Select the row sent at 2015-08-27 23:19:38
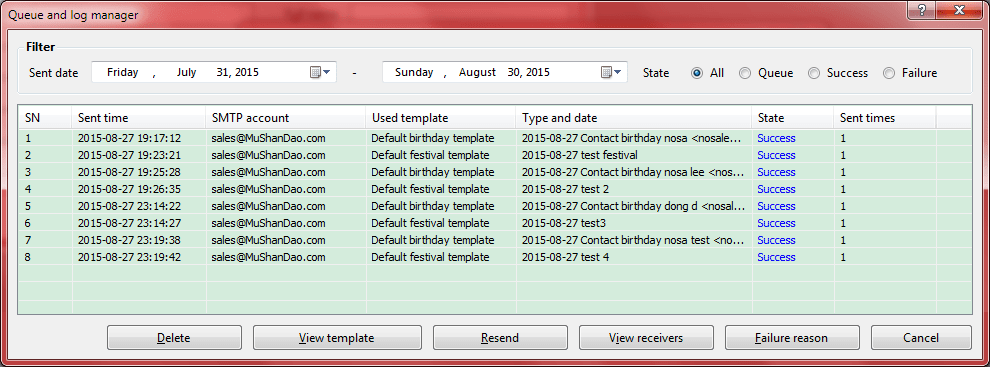Image resolution: width=990 pixels, height=367 pixels. pos(496,240)
